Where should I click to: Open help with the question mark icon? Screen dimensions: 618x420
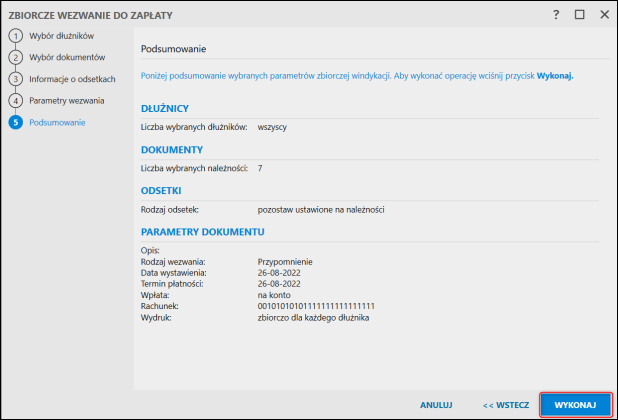point(556,16)
